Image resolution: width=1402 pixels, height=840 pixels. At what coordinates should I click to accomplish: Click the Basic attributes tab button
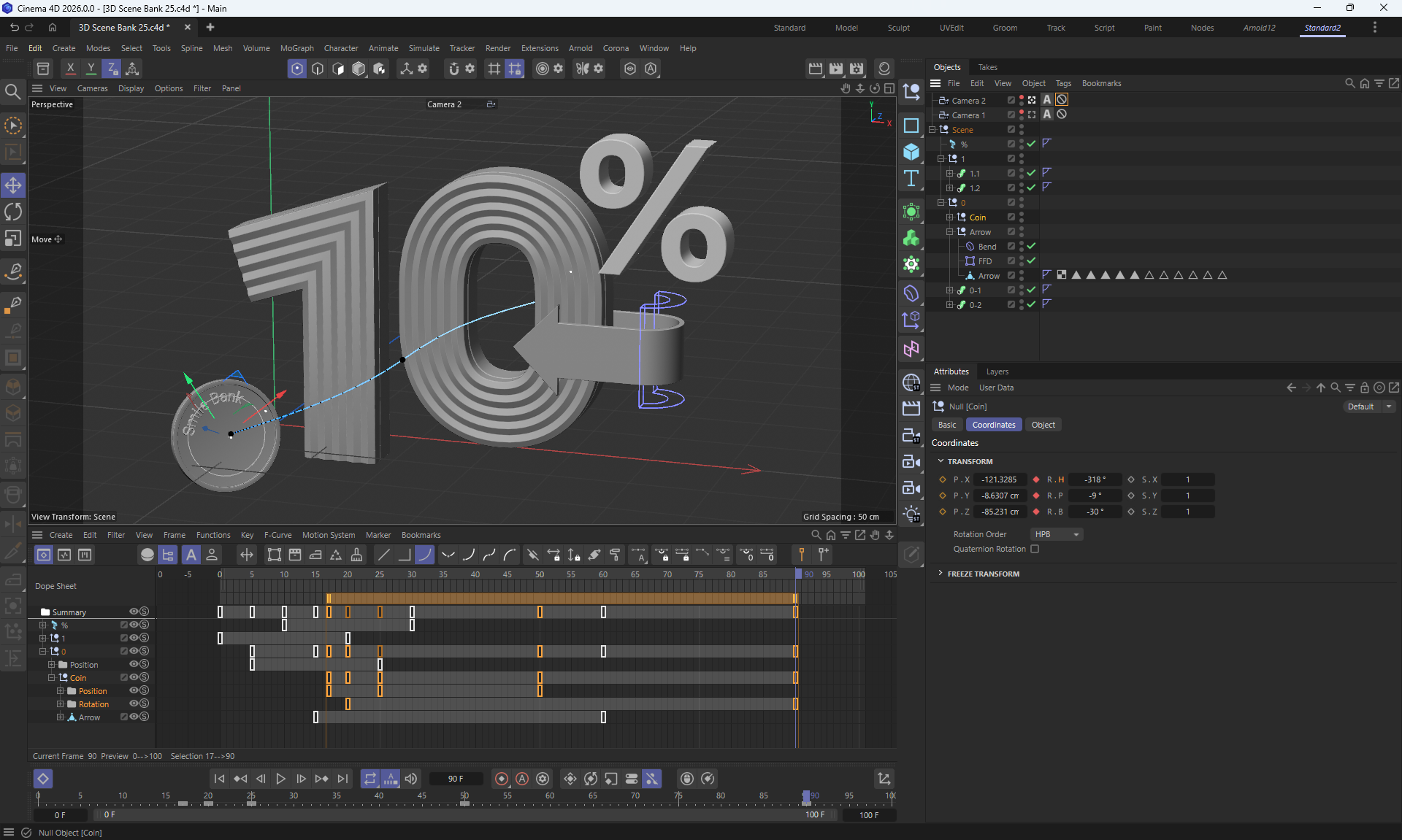point(947,425)
